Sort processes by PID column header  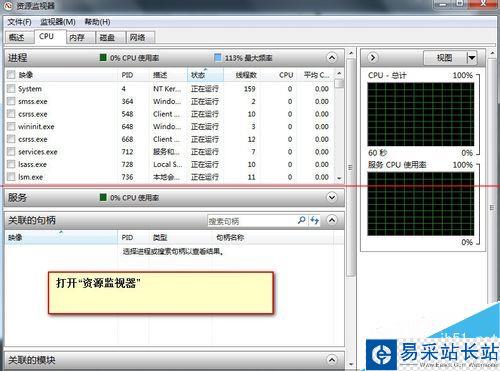click(x=133, y=75)
